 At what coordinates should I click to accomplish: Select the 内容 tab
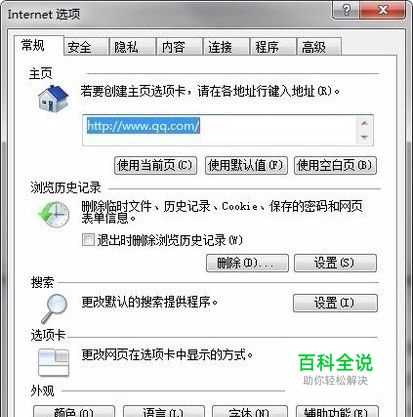[x=180, y=47]
